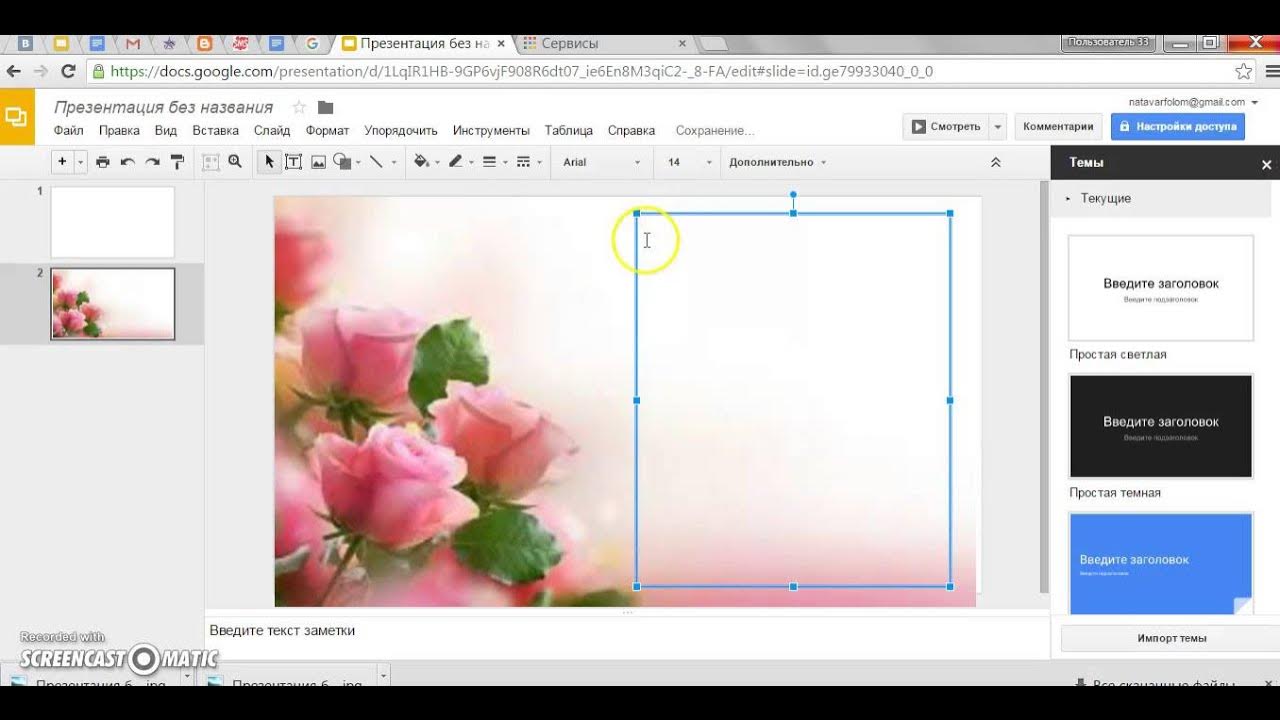1280x720 pixels.
Task: Collapse the menus with the double chevron
Action: [x=995, y=162]
